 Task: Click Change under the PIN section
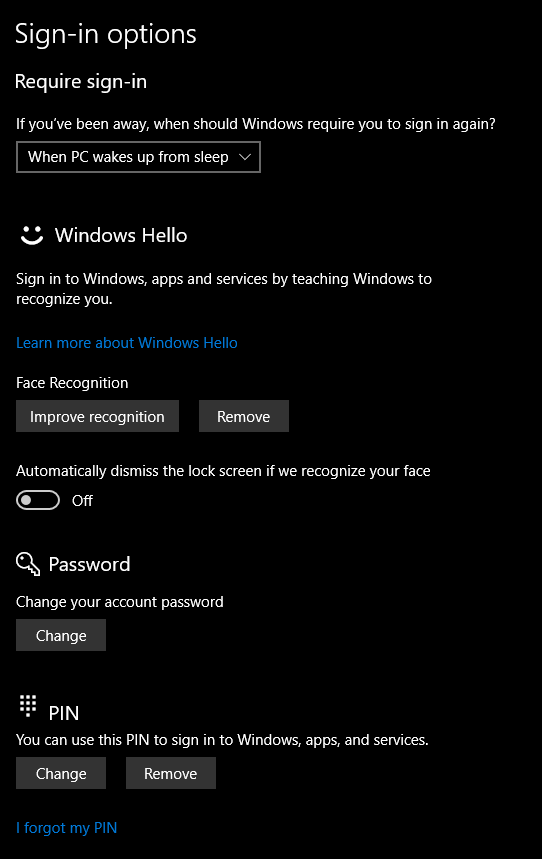pyautogui.click(x=61, y=774)
